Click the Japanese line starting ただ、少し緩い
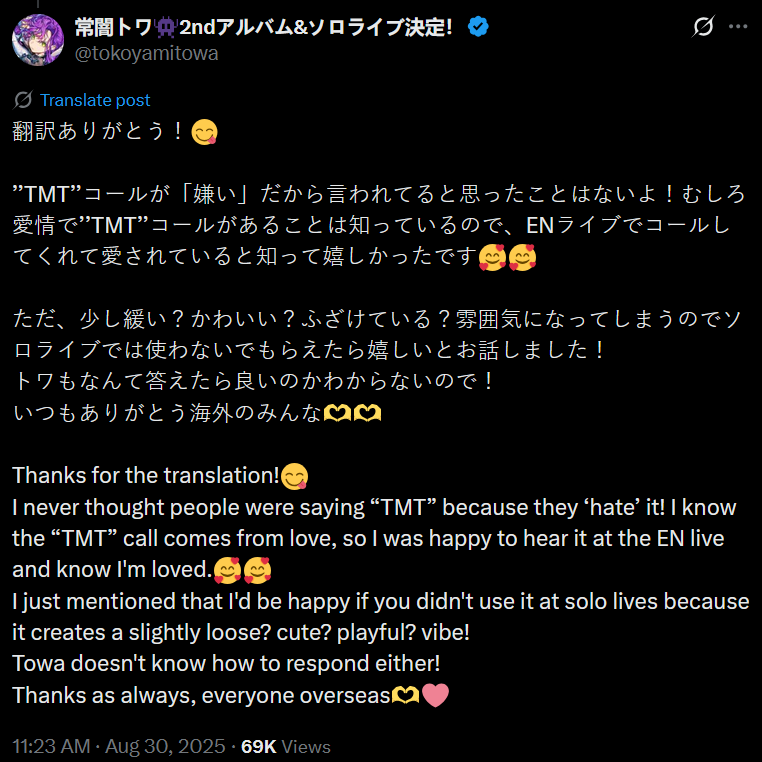The image size is (762, 762). [x=377, y=319]
